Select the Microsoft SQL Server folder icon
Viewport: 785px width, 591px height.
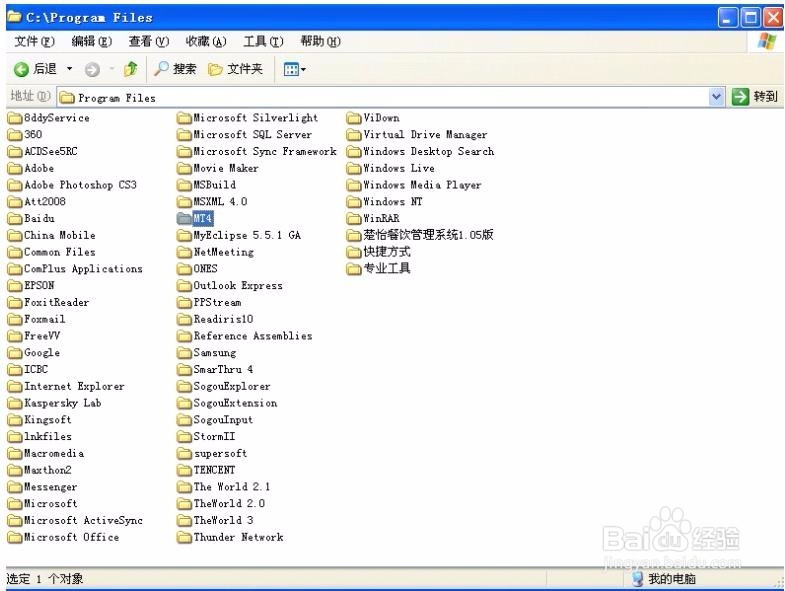coord(184,135)
